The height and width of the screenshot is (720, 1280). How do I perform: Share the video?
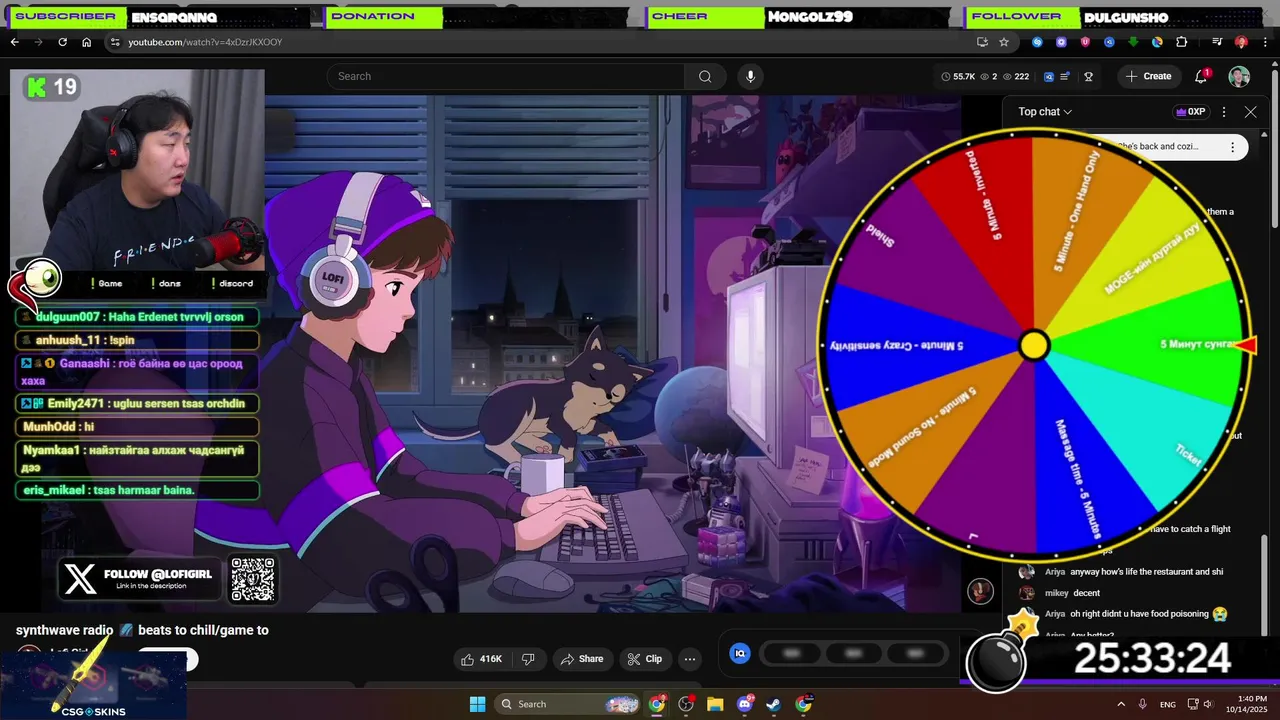pos(582,659)
